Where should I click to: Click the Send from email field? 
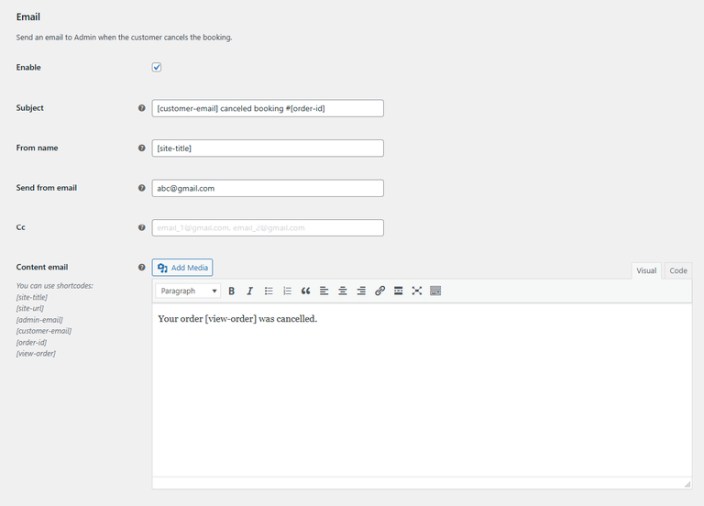click(x=268, y=188)
